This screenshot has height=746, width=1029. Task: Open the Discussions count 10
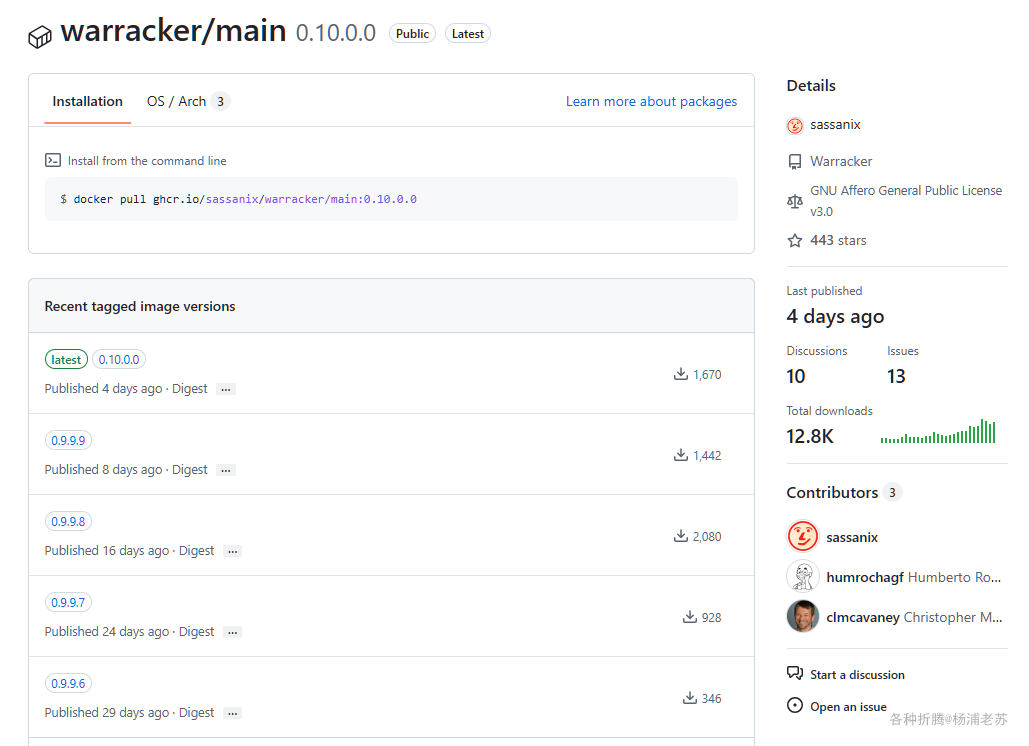(795, 376)
